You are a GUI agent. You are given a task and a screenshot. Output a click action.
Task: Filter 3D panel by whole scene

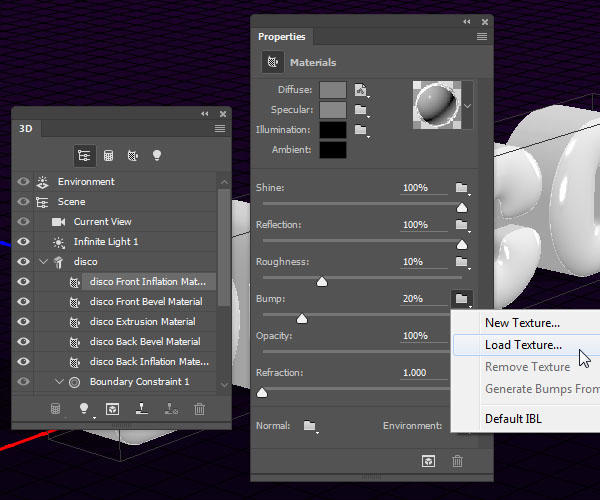[x=85, y=156]
